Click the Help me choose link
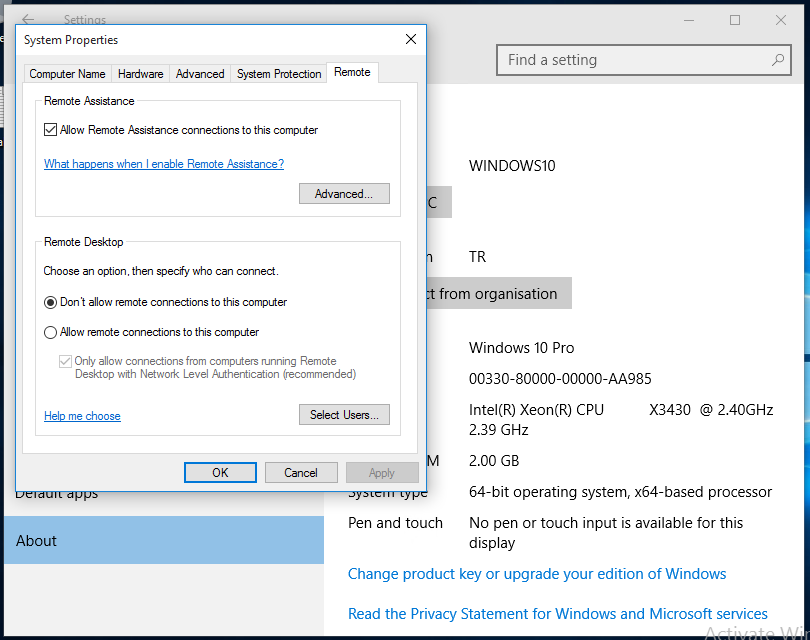This screenshot has height=640, width=810. click(x=82, y=416)
